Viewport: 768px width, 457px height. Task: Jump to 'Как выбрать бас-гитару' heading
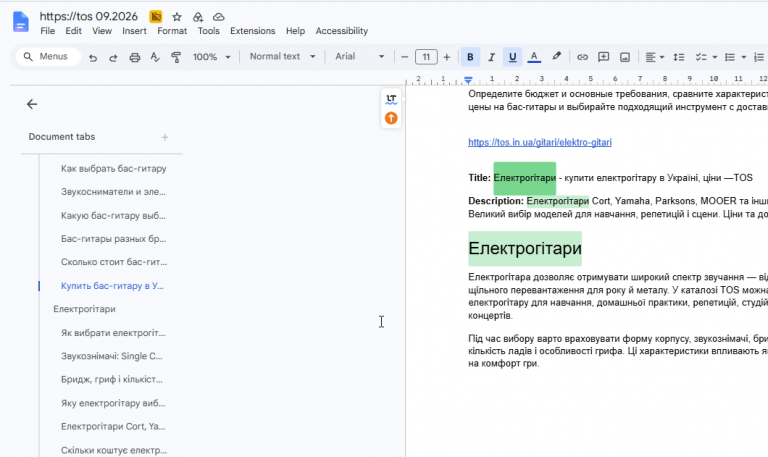coord(114,168)
